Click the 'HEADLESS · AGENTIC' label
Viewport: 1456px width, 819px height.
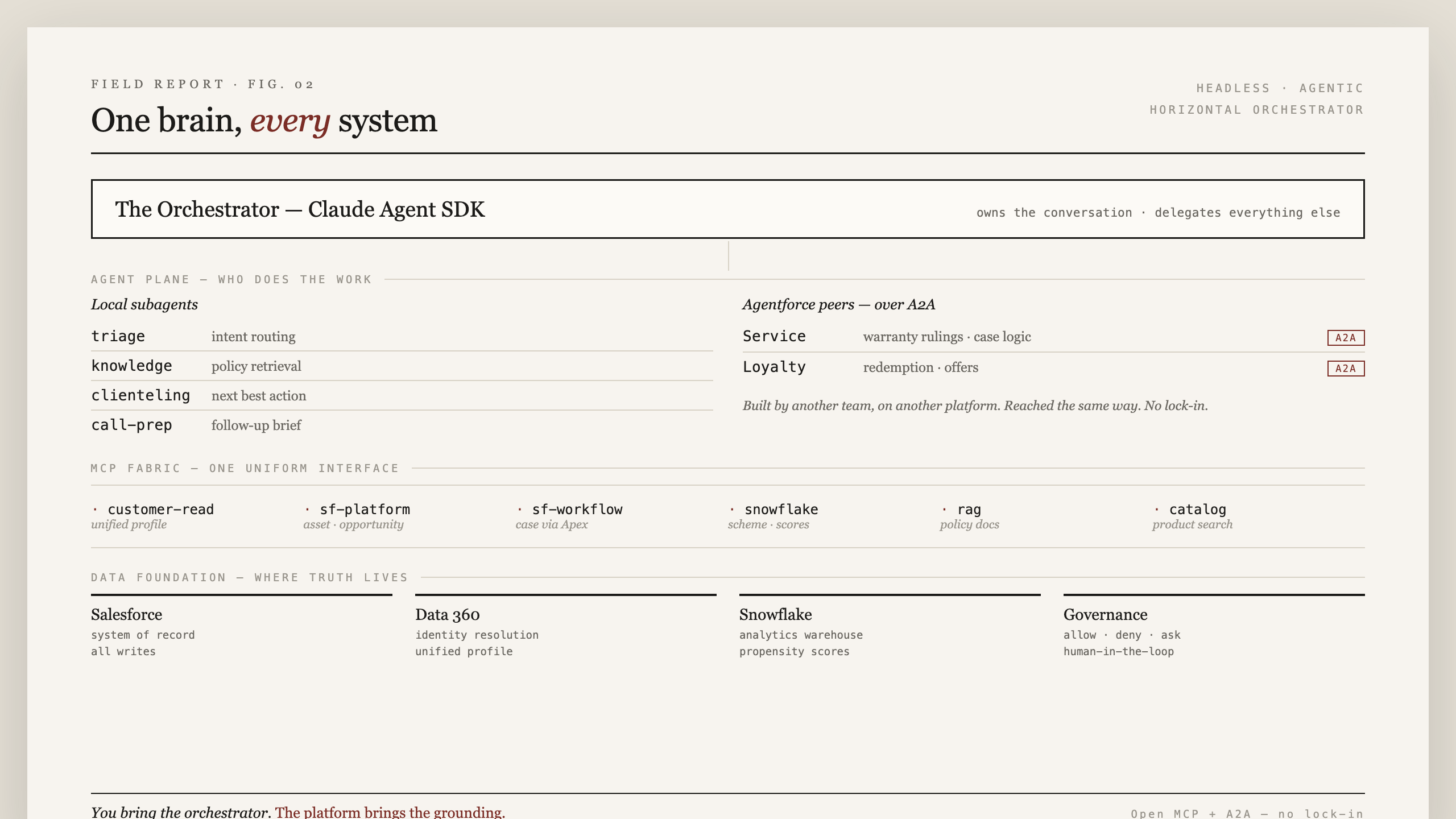(x=1280, y=88)
